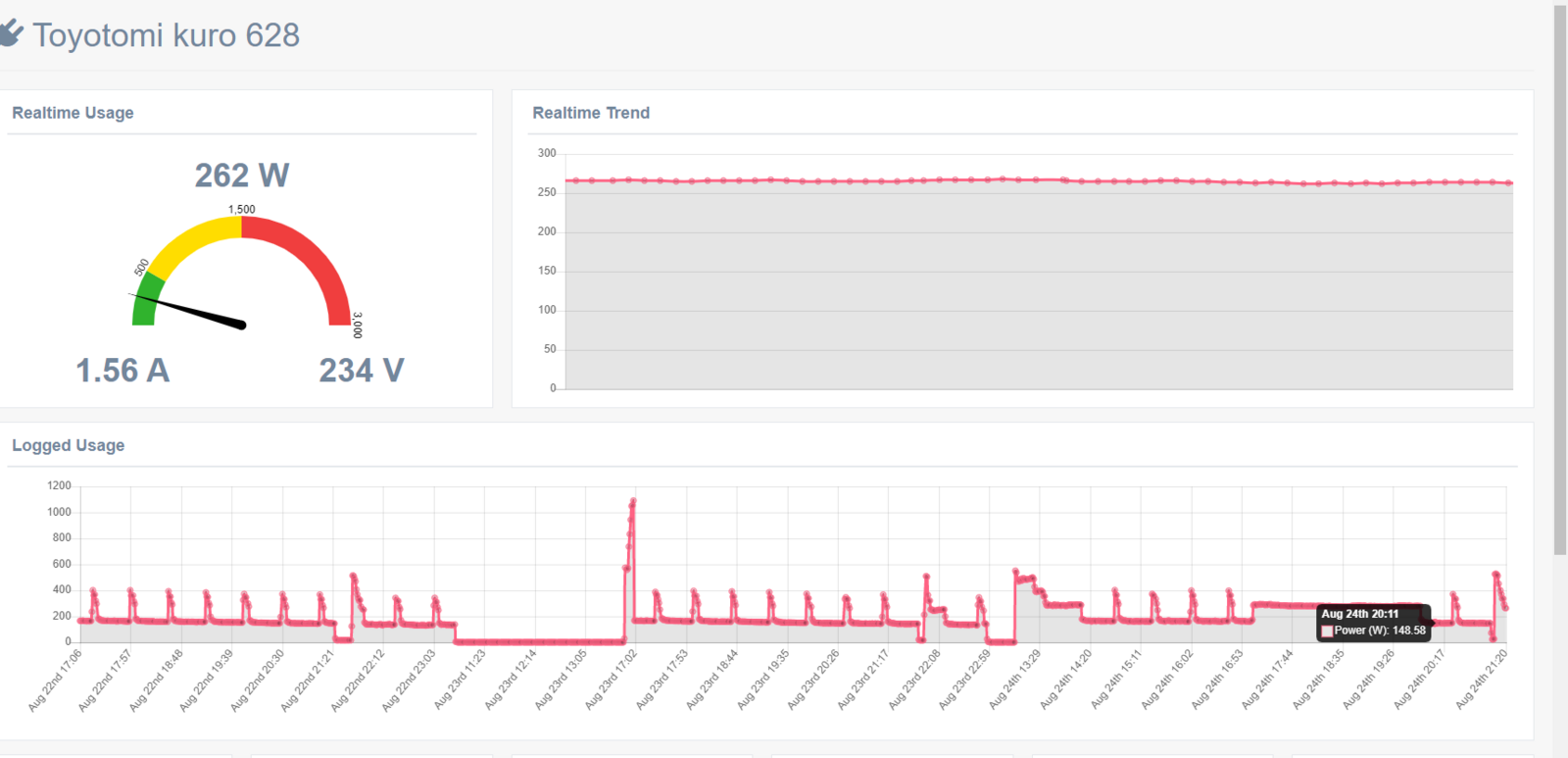The height and width of the screenshot is (758, 1568).
Task: Click the Realtime Usage panel heading
Action: point(73,113)
